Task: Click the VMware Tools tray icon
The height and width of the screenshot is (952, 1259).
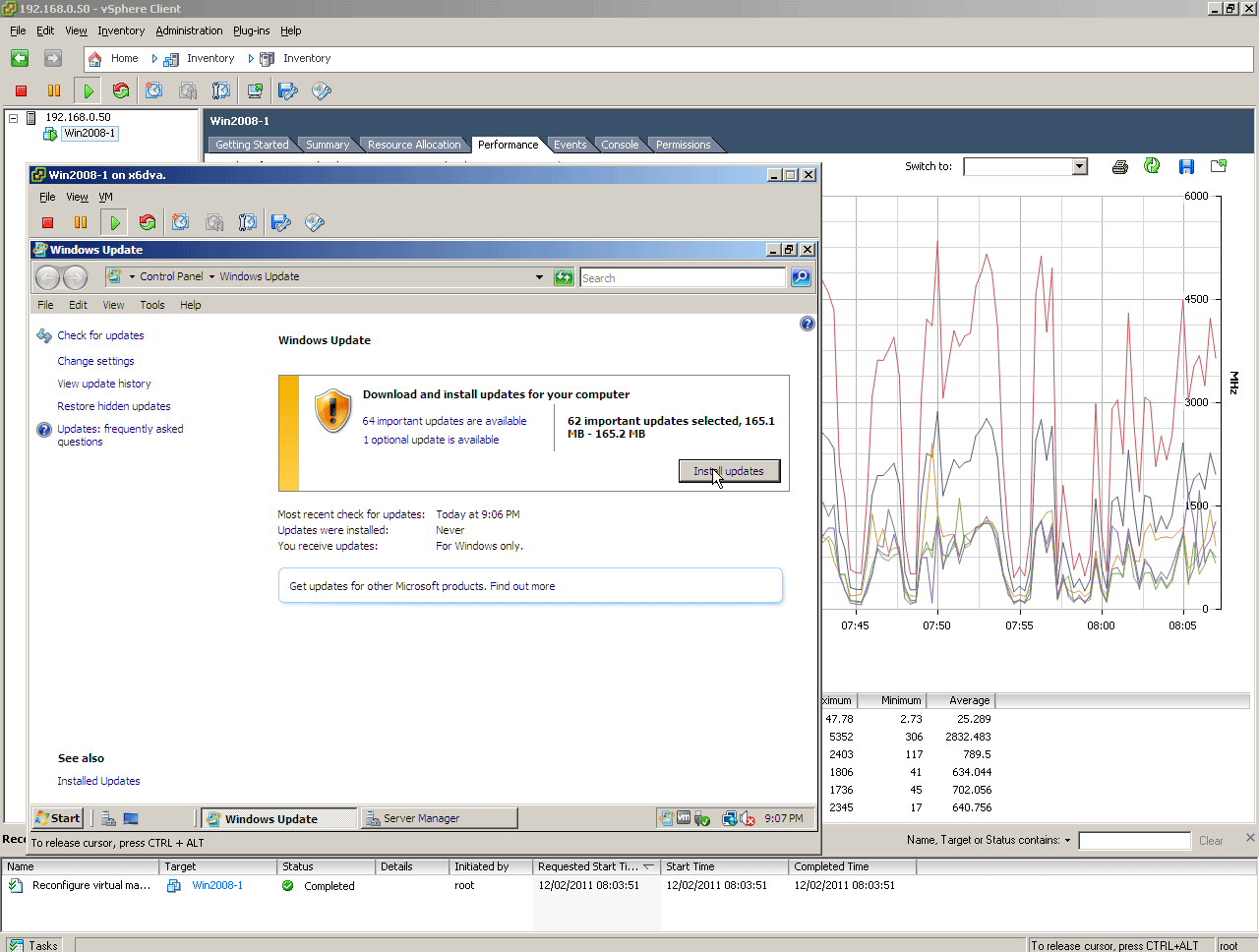Action: (684, 818)
